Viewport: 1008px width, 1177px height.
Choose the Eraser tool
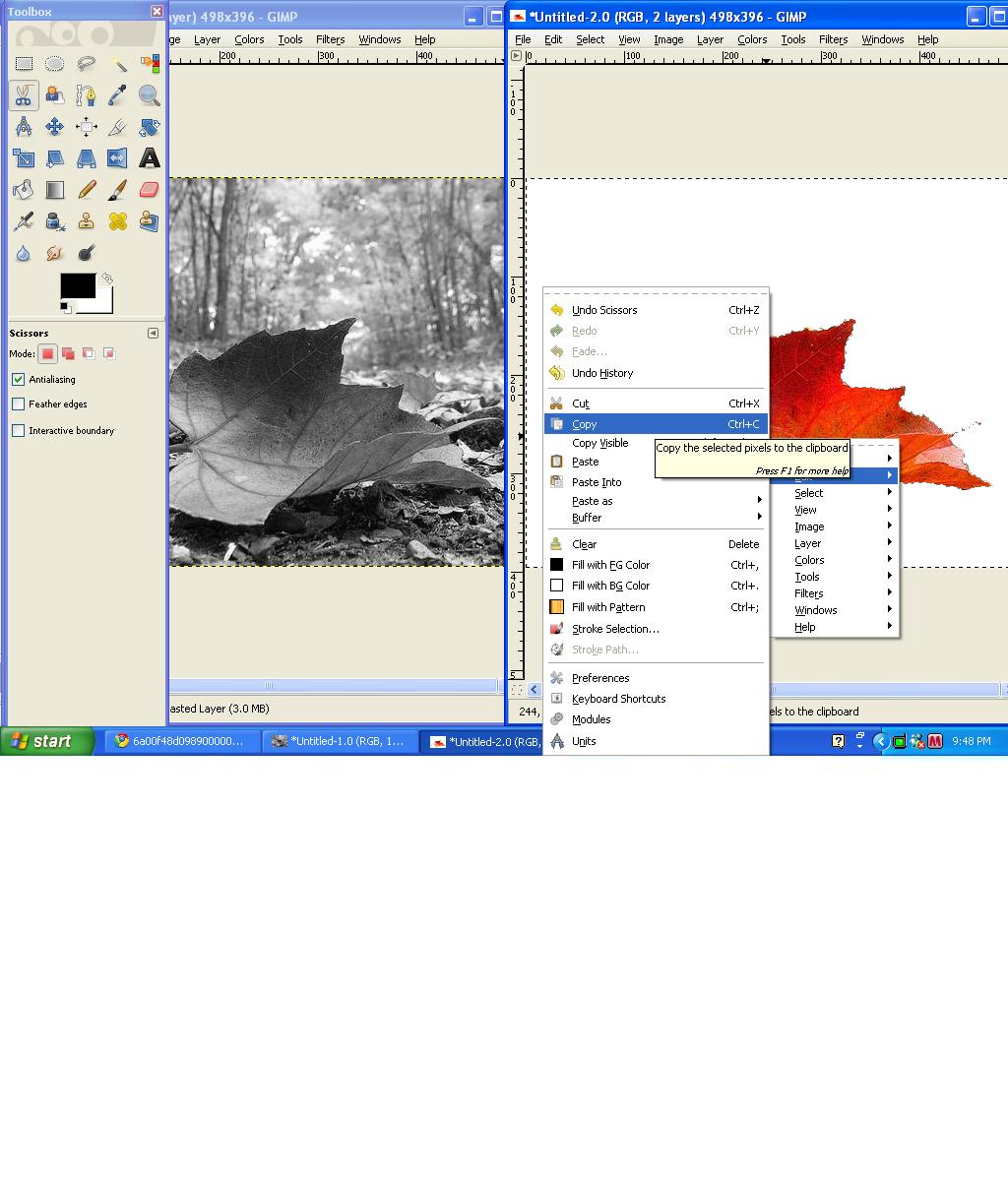tap(150, 190)
